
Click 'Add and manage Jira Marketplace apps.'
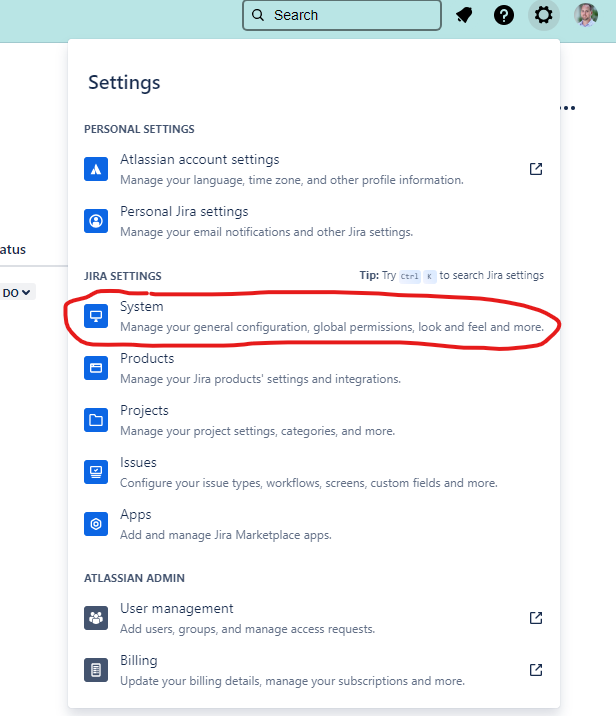click(226, 535)
